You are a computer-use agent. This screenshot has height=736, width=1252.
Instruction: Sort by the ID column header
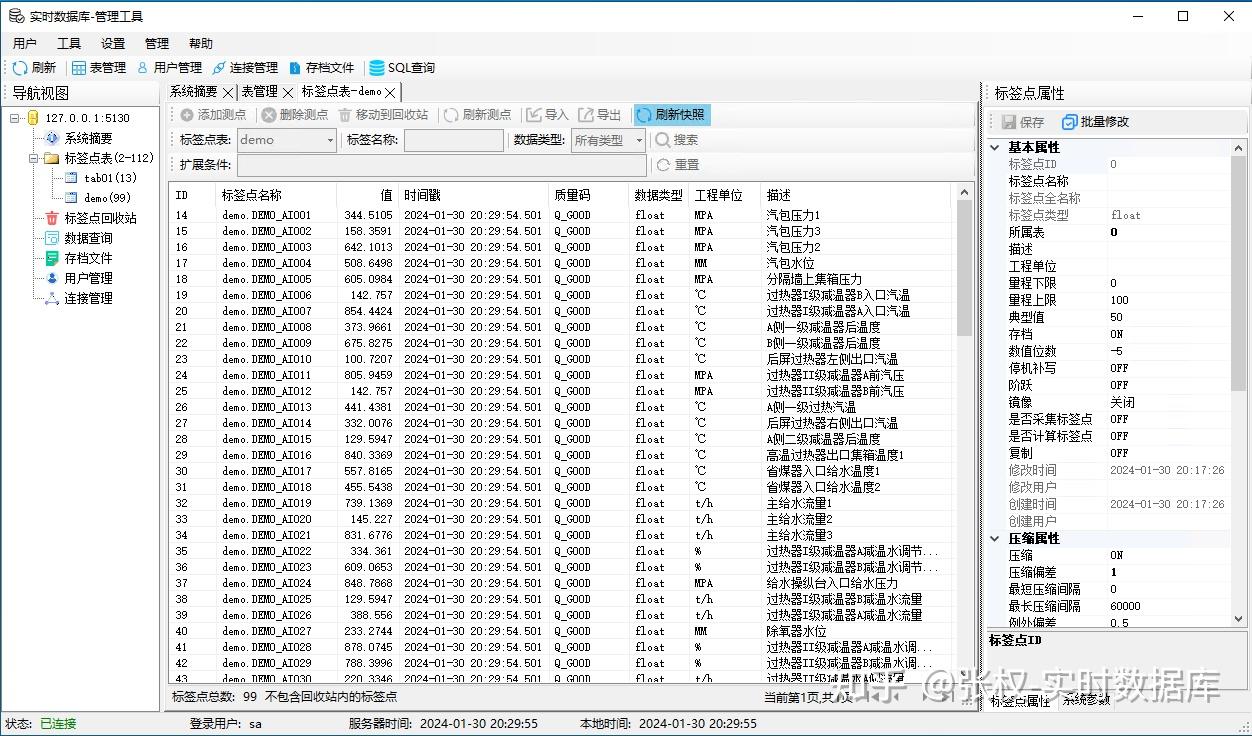click(193, 195)
